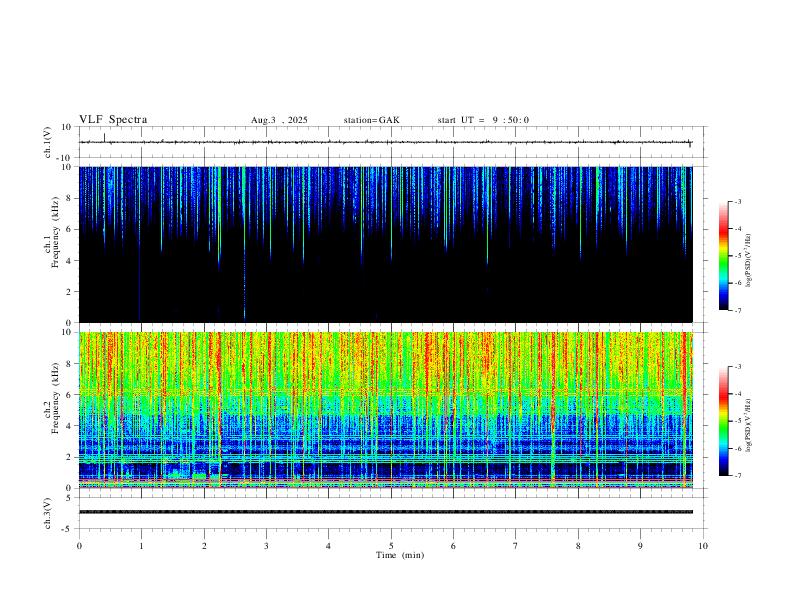
Task: Click the ch.1 voltage waveform trace
Action: (x=385, y=142)
